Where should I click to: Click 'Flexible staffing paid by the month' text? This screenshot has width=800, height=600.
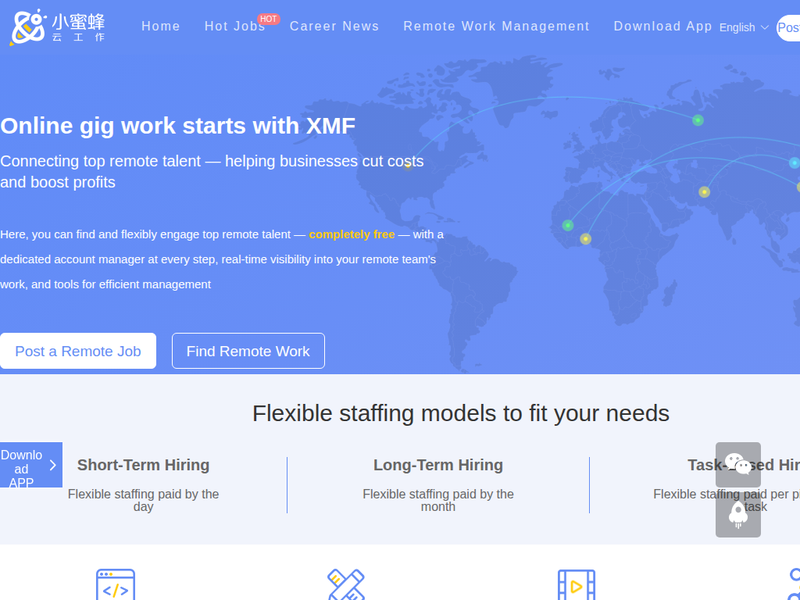coord(438,501)
